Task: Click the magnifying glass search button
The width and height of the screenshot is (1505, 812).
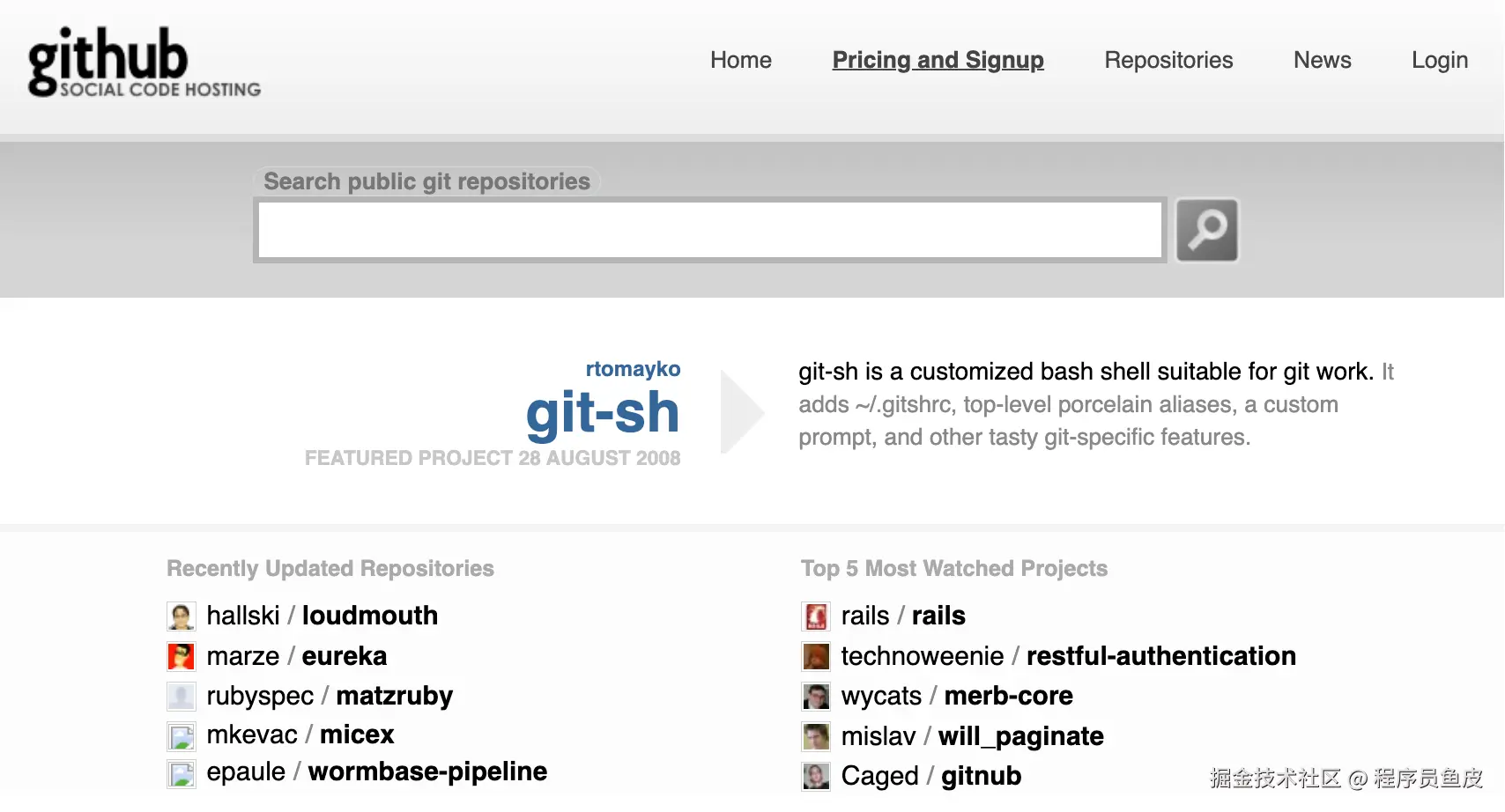Action: pyautogui.click(x=1206, y=230)
